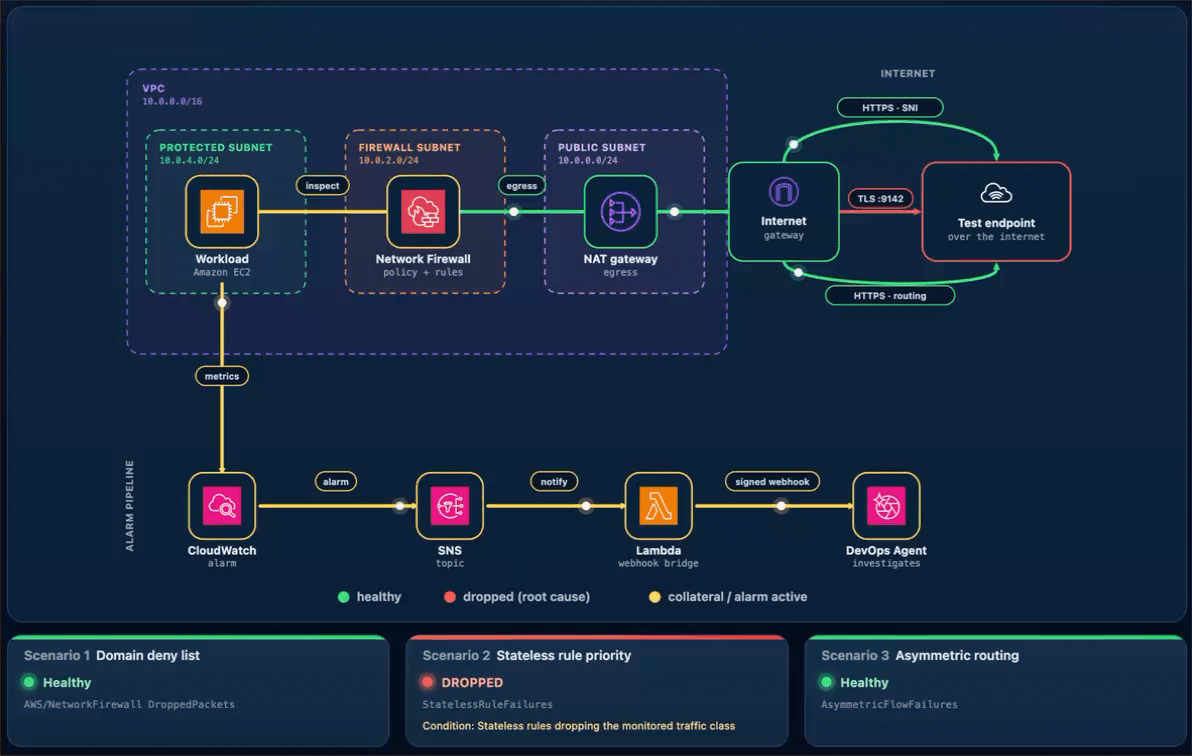The height and width of the screenshot is (756, 1192).
Task: Select Scenario 2 Stateless rule priority card
Action: pyautogui.click(x=597, y=691)
